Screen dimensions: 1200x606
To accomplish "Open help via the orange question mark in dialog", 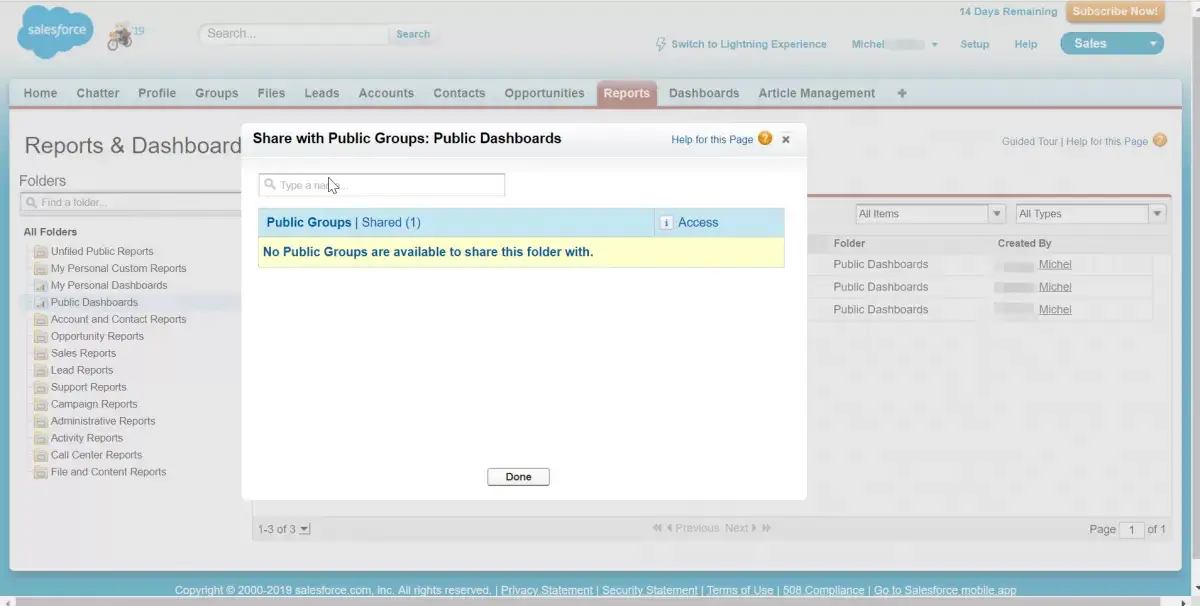I will (x=765, y=139).
